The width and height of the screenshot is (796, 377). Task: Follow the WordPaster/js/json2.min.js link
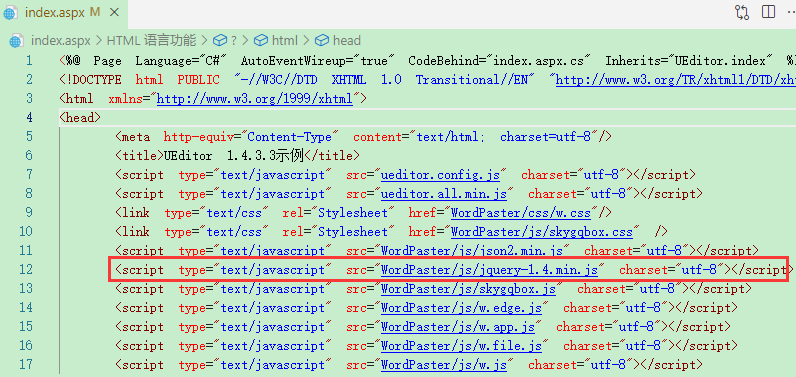coord(472,251)
